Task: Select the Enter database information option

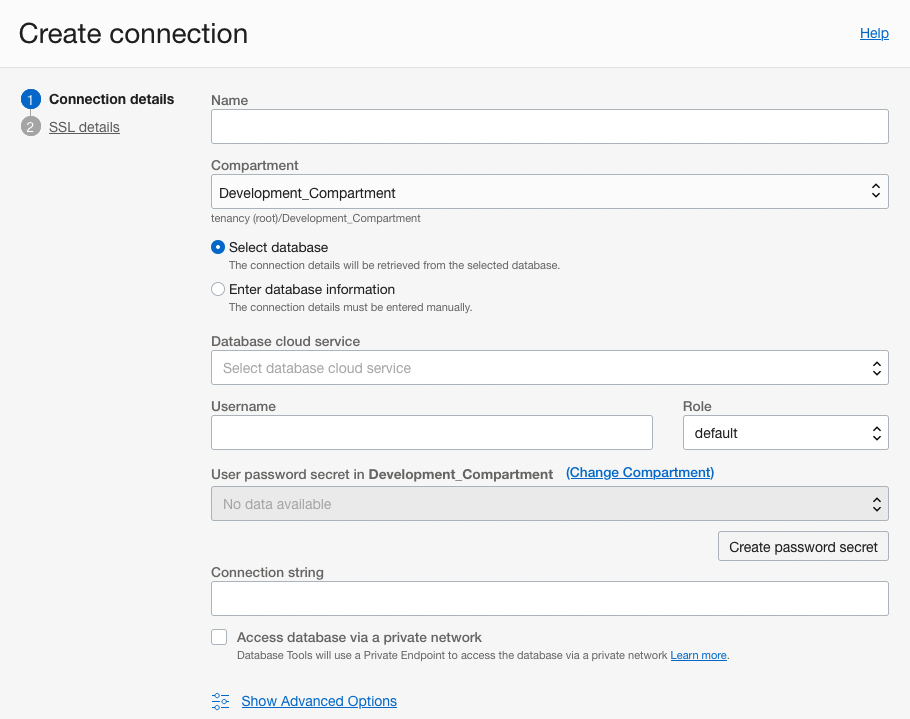Action: [218, 289]
